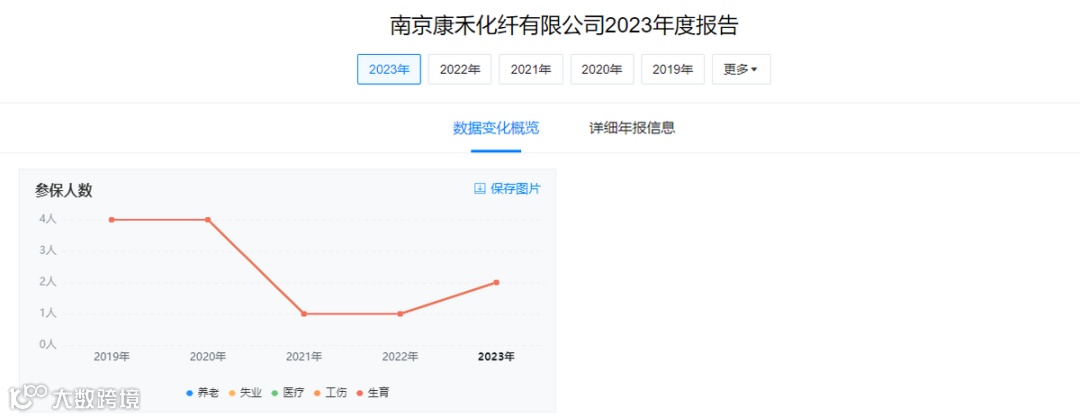Click the 2021年 data point on chart
This screenshot has height=418, width=1080.
pyautogui.click(x=304, y=314)
